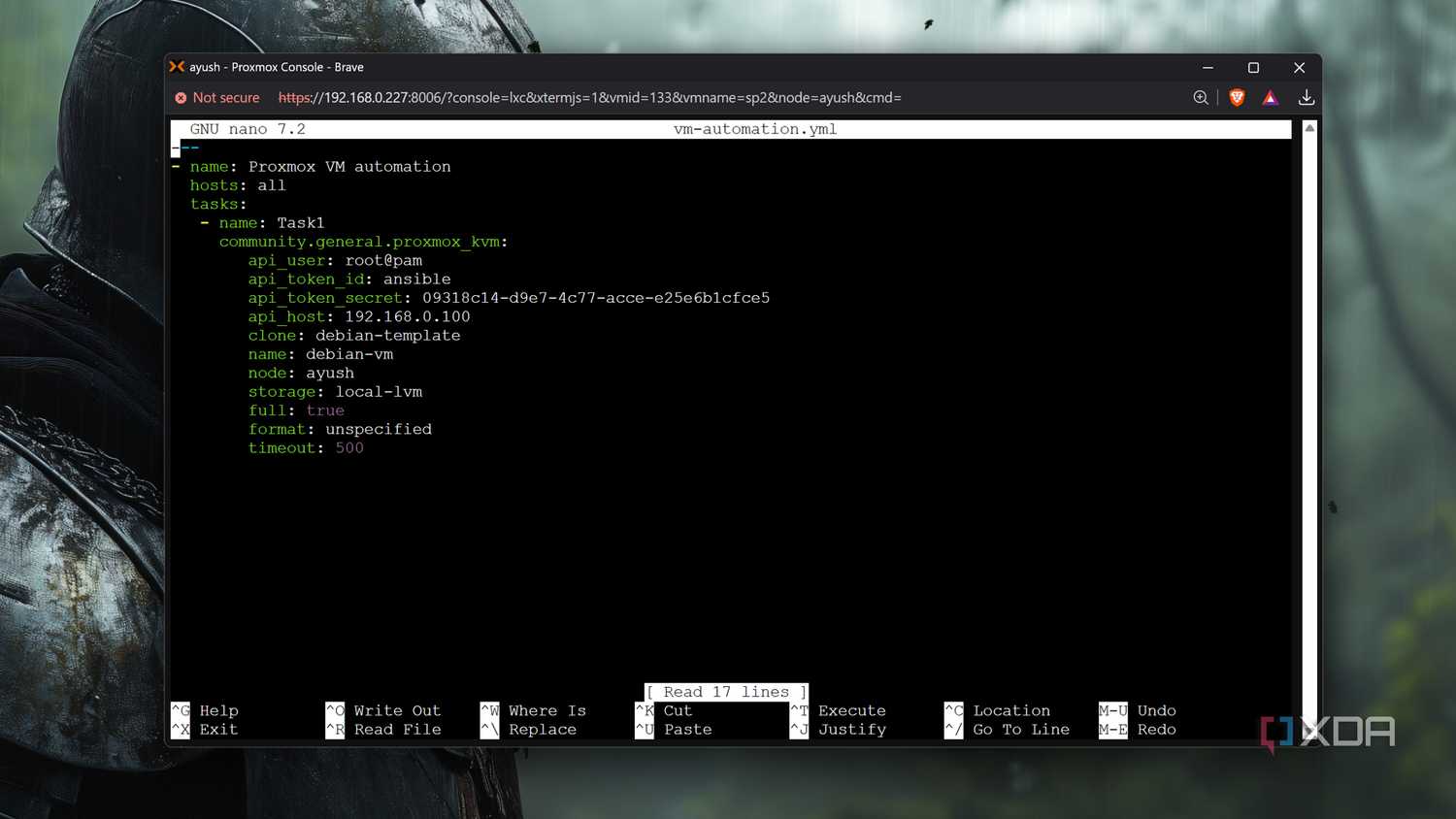This screenshot has width=1456, height=819.
Task: Click the Not secure warning icon
Action: [181, 98]
